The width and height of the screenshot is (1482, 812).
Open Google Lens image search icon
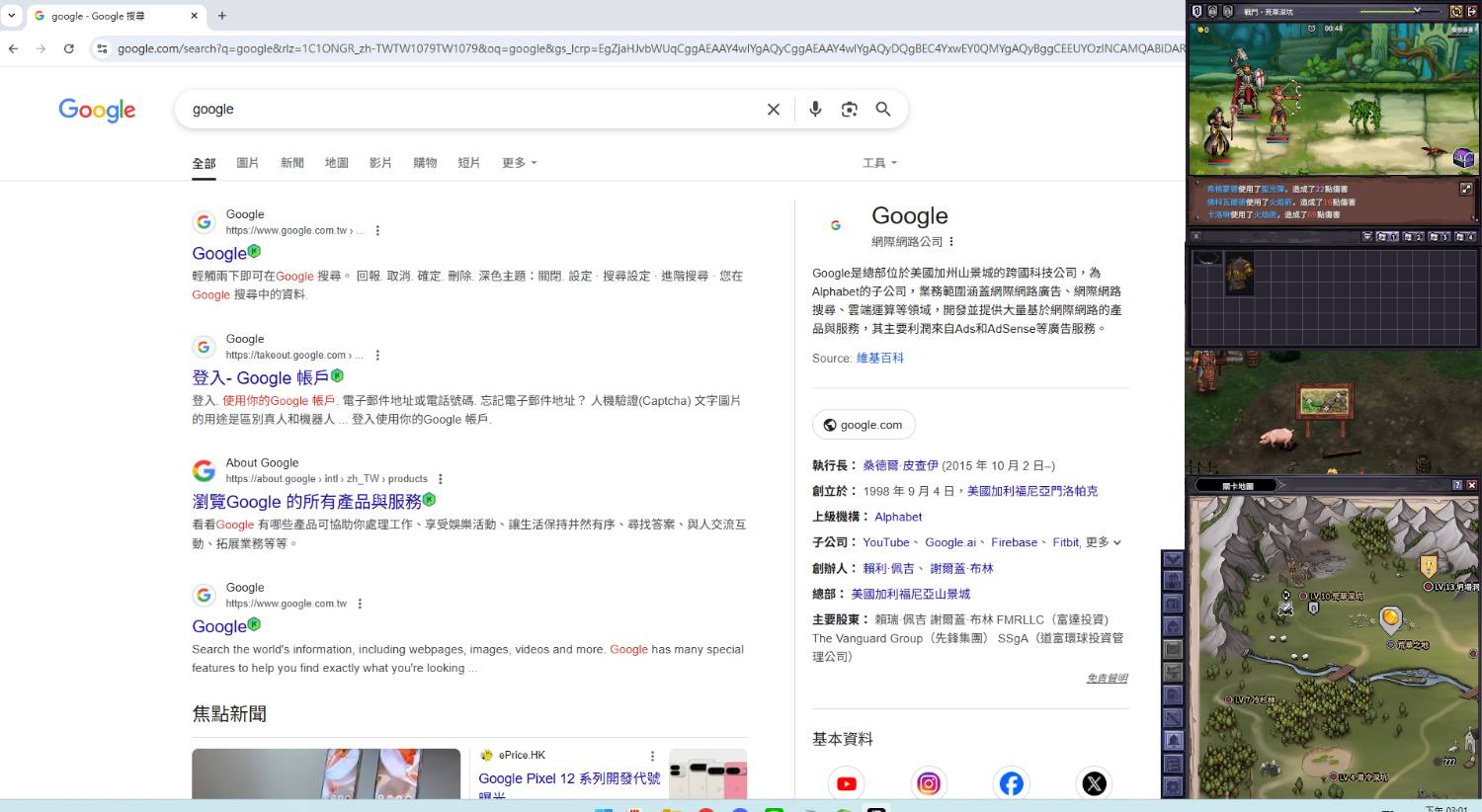[x=849, y=110]
